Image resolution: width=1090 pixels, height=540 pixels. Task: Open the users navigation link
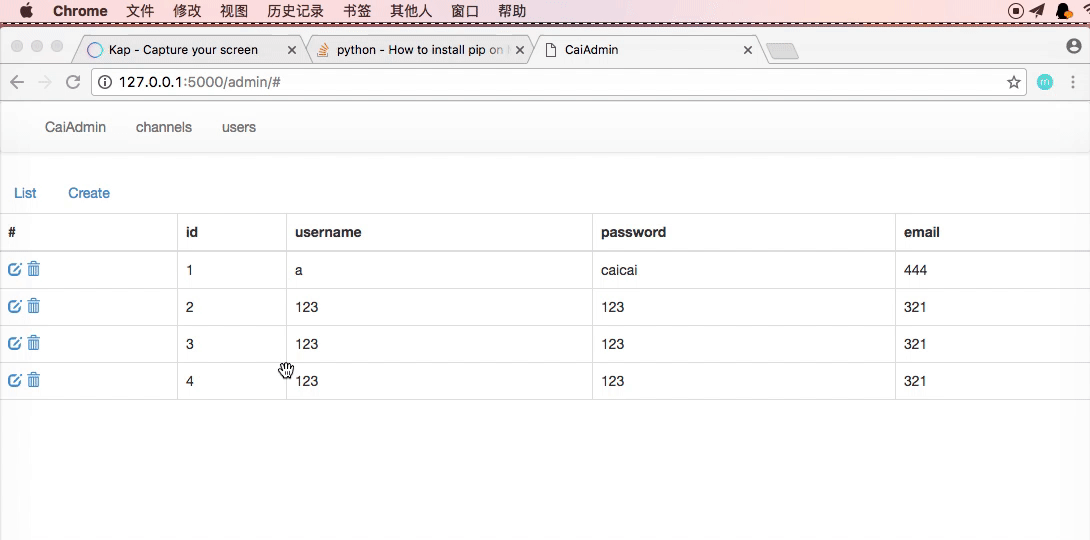(239, 127)
